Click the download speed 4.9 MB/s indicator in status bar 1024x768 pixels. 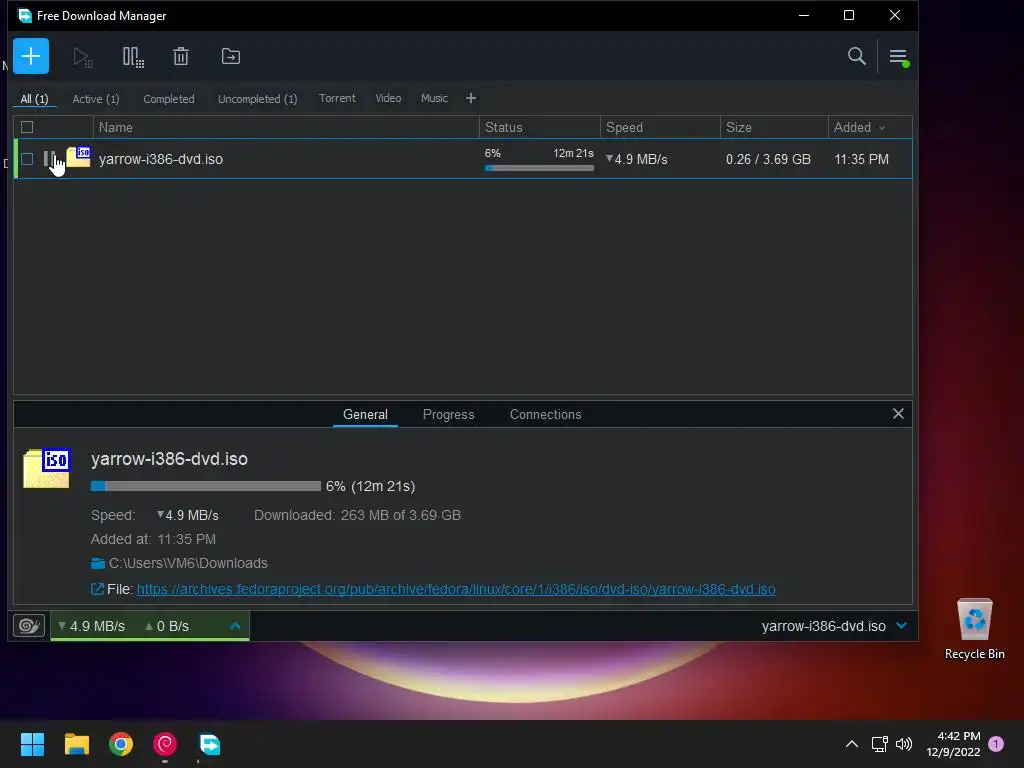pos(91,626)
